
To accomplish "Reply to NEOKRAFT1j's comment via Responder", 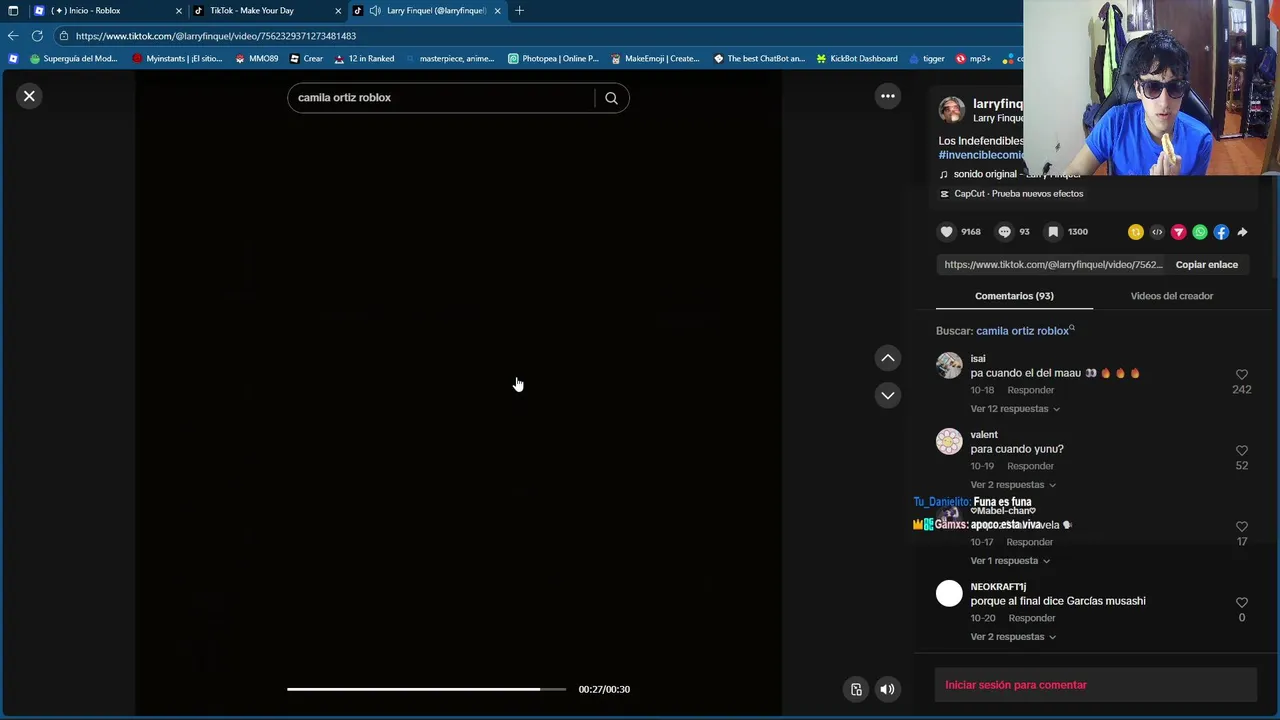I will click(x=1031, y=618).
